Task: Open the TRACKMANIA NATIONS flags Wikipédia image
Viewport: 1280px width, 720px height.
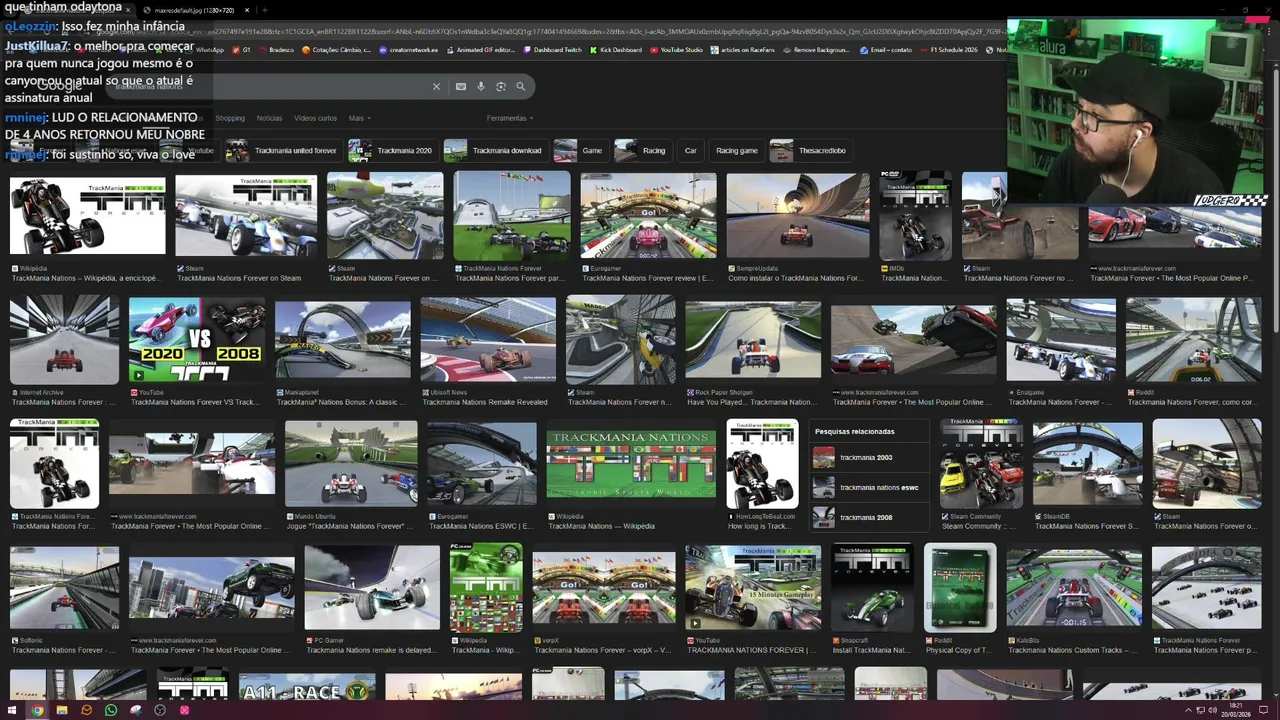Action: coord(630,464)
